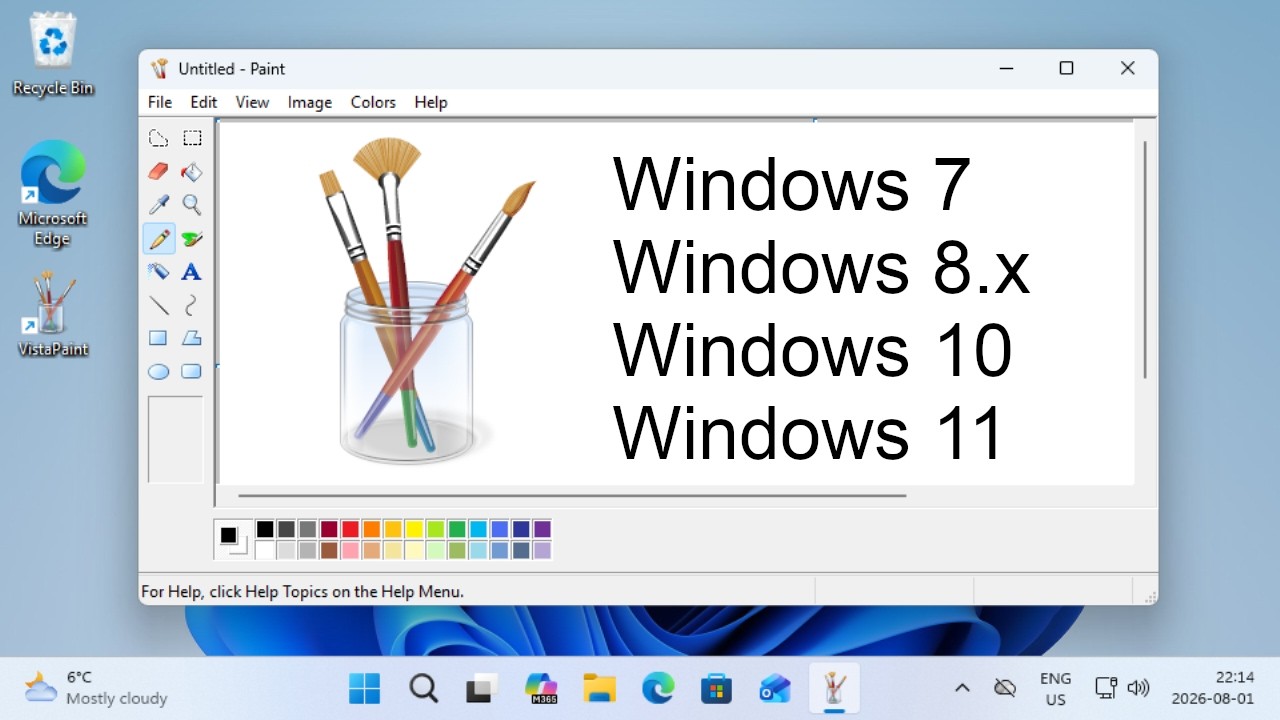
Task: Open taskbar Search
Action: click(x=424, y=688)
